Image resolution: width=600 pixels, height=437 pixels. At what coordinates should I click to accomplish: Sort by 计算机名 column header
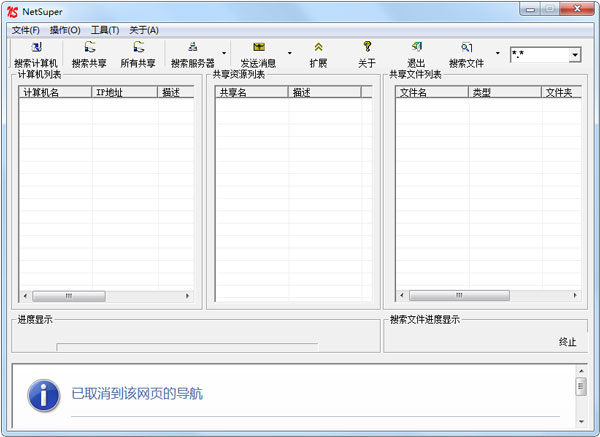tap(55, 92)
